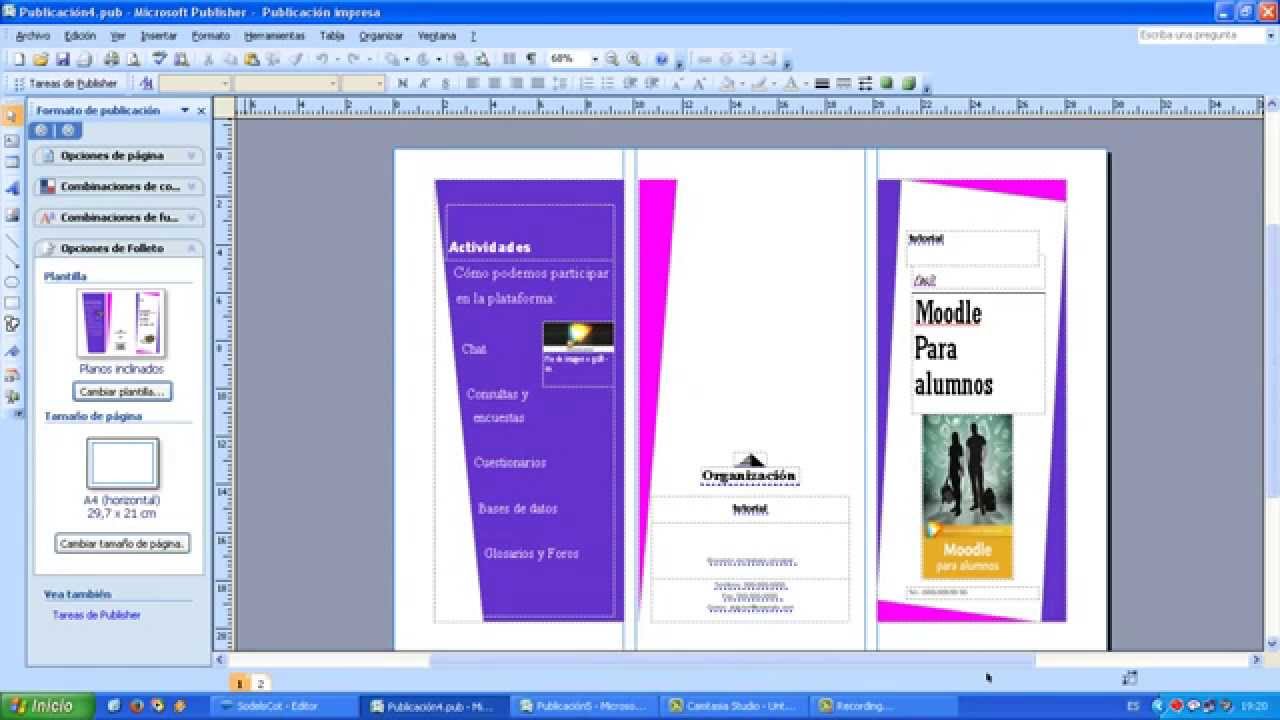This screenshot has height=720, width=1280.
Task: Toggle special characters paragraph mark icon
Action: pyautogui.click(x=531, y=59)
